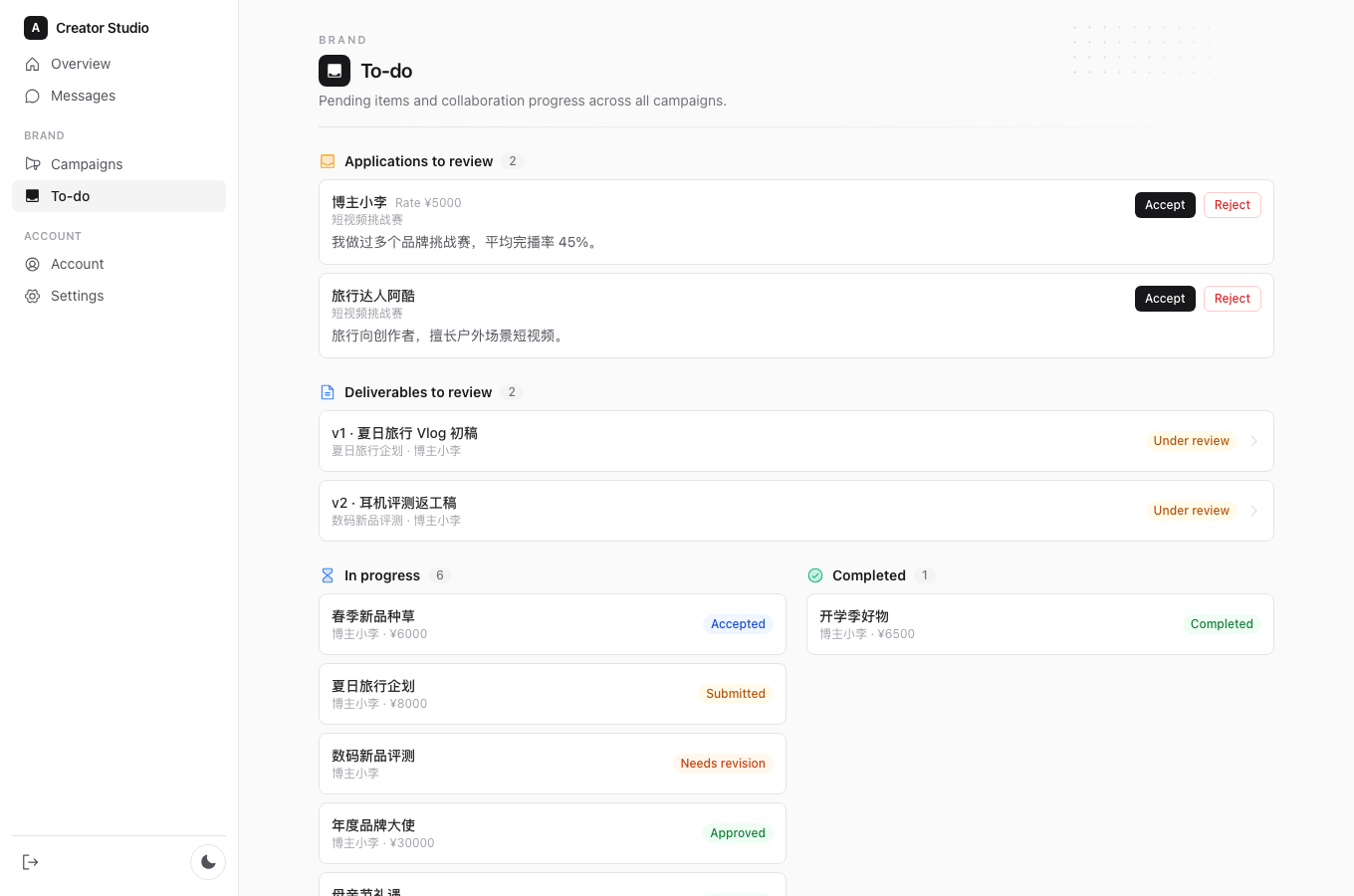Open Overview in the sidebar

(118, 64)
